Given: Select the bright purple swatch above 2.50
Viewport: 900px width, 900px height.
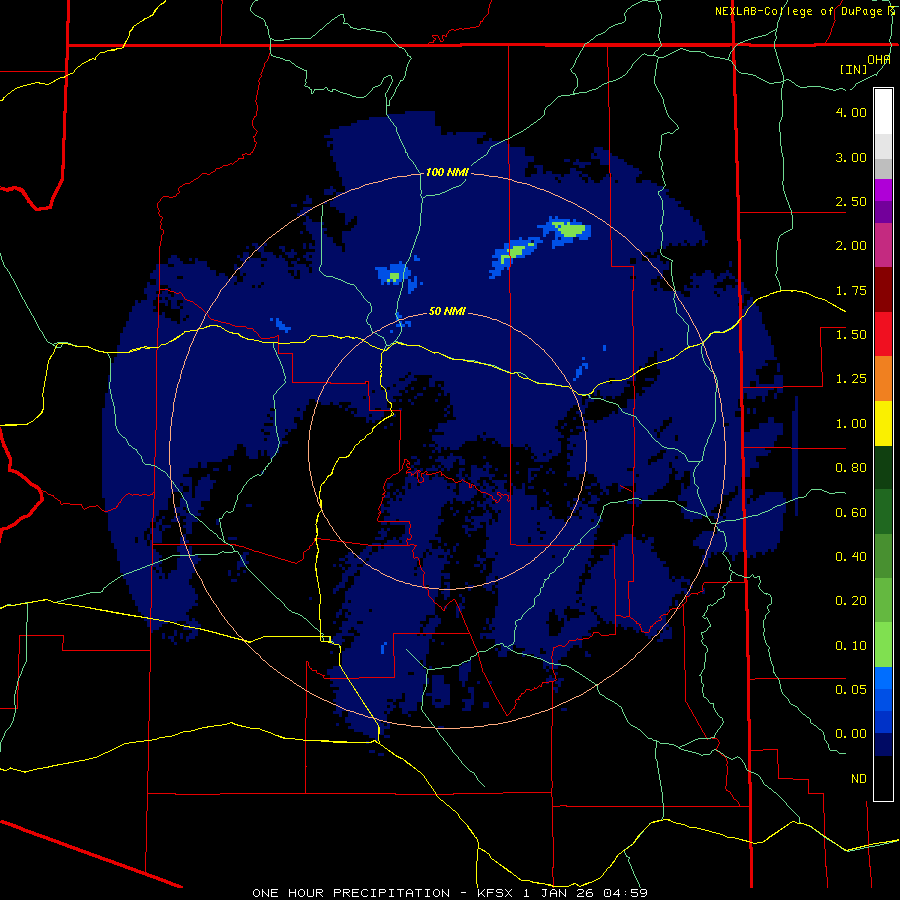Looking at the screenshot, I should [x=883, y=190].
